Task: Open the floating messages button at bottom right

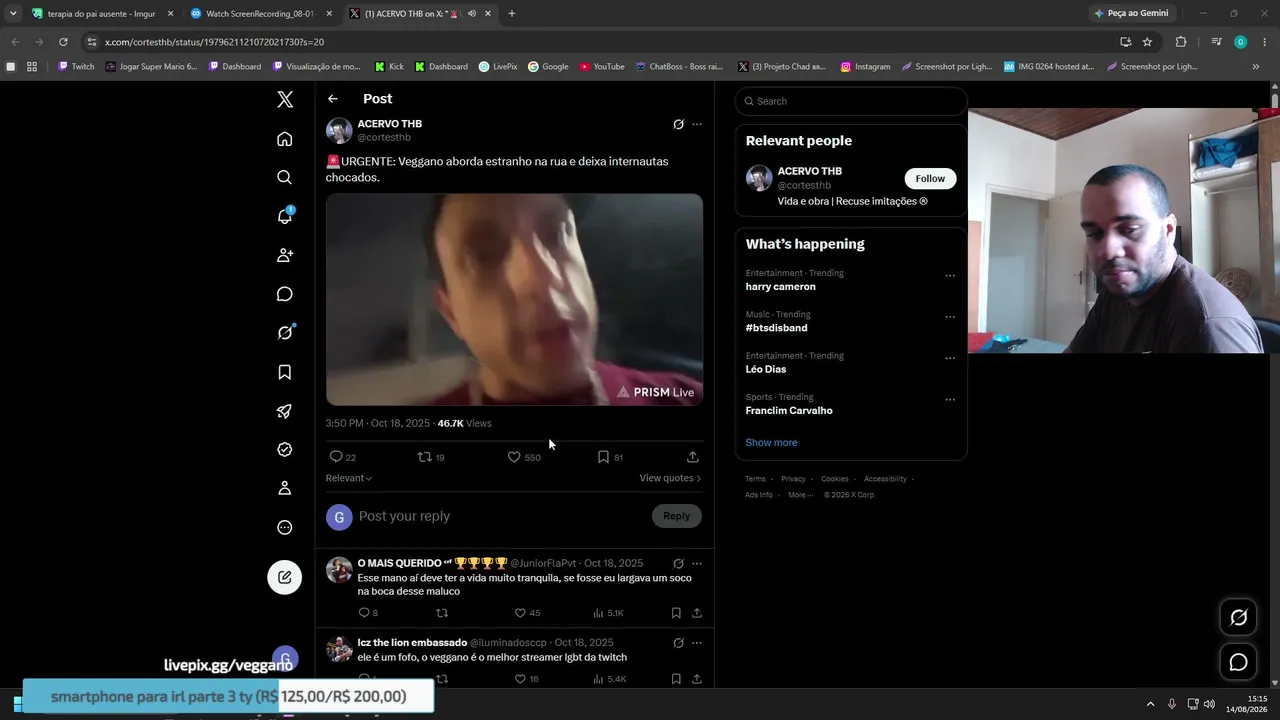Action: (1238, 662)
